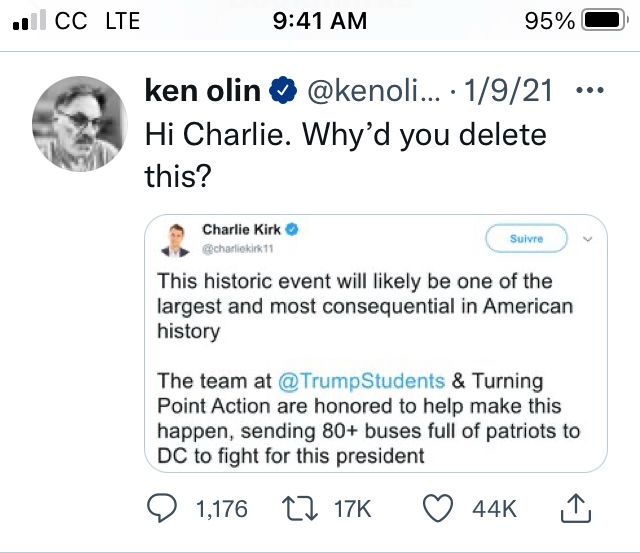Click the Suivre follow button
Viewport: 640px width, 553px height.
pos(526,239)
